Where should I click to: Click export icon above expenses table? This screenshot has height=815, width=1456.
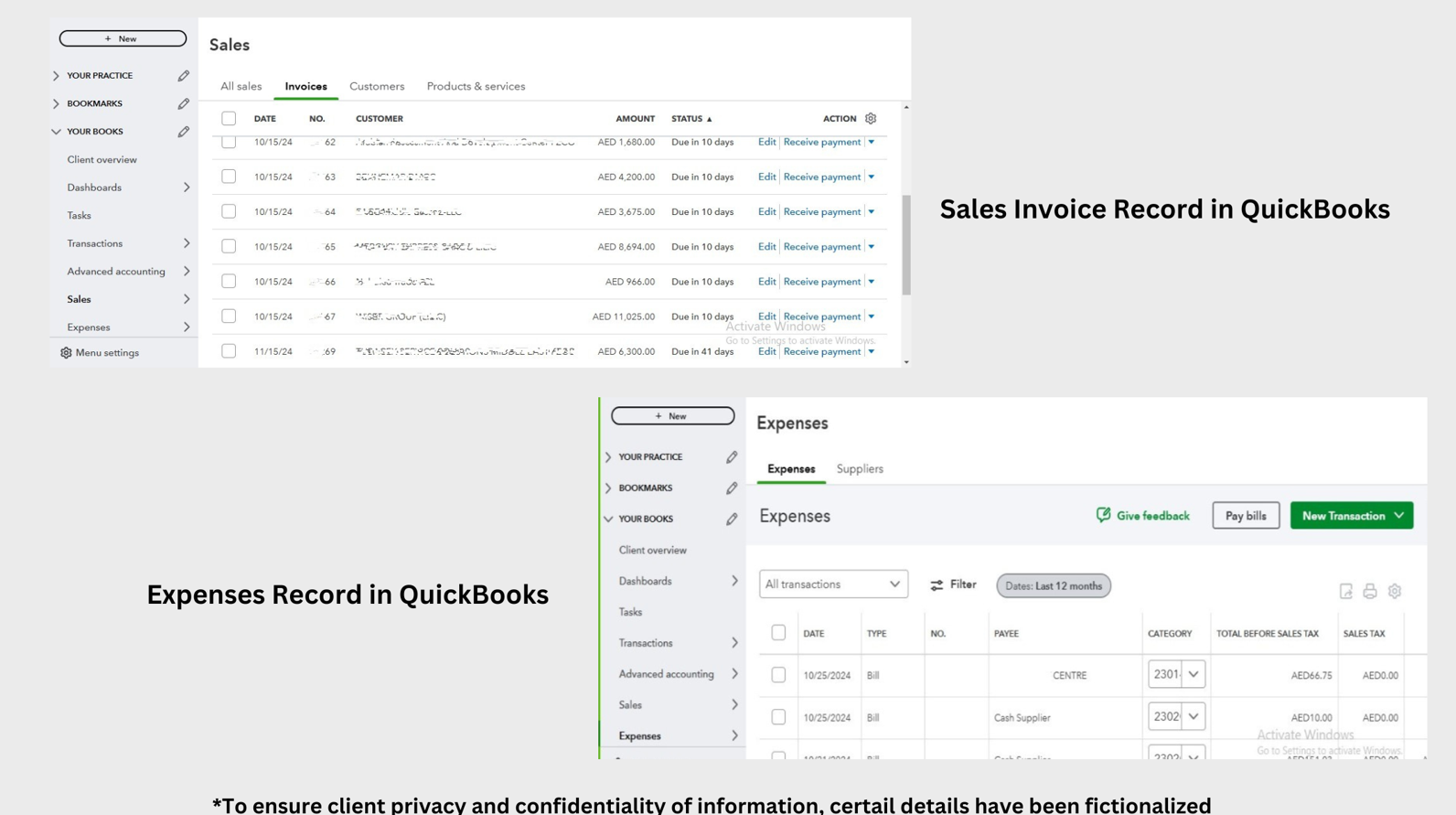pyautogui.click(x=1345, y=591)
